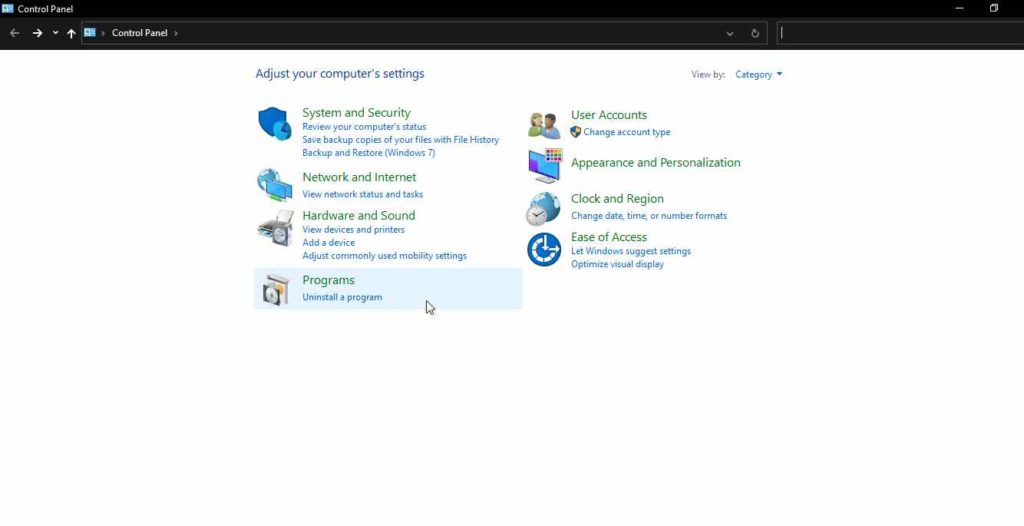The image size is (1024, 526).
Task: Go up one level with up arrow
Action: click(x=71, y=33)
